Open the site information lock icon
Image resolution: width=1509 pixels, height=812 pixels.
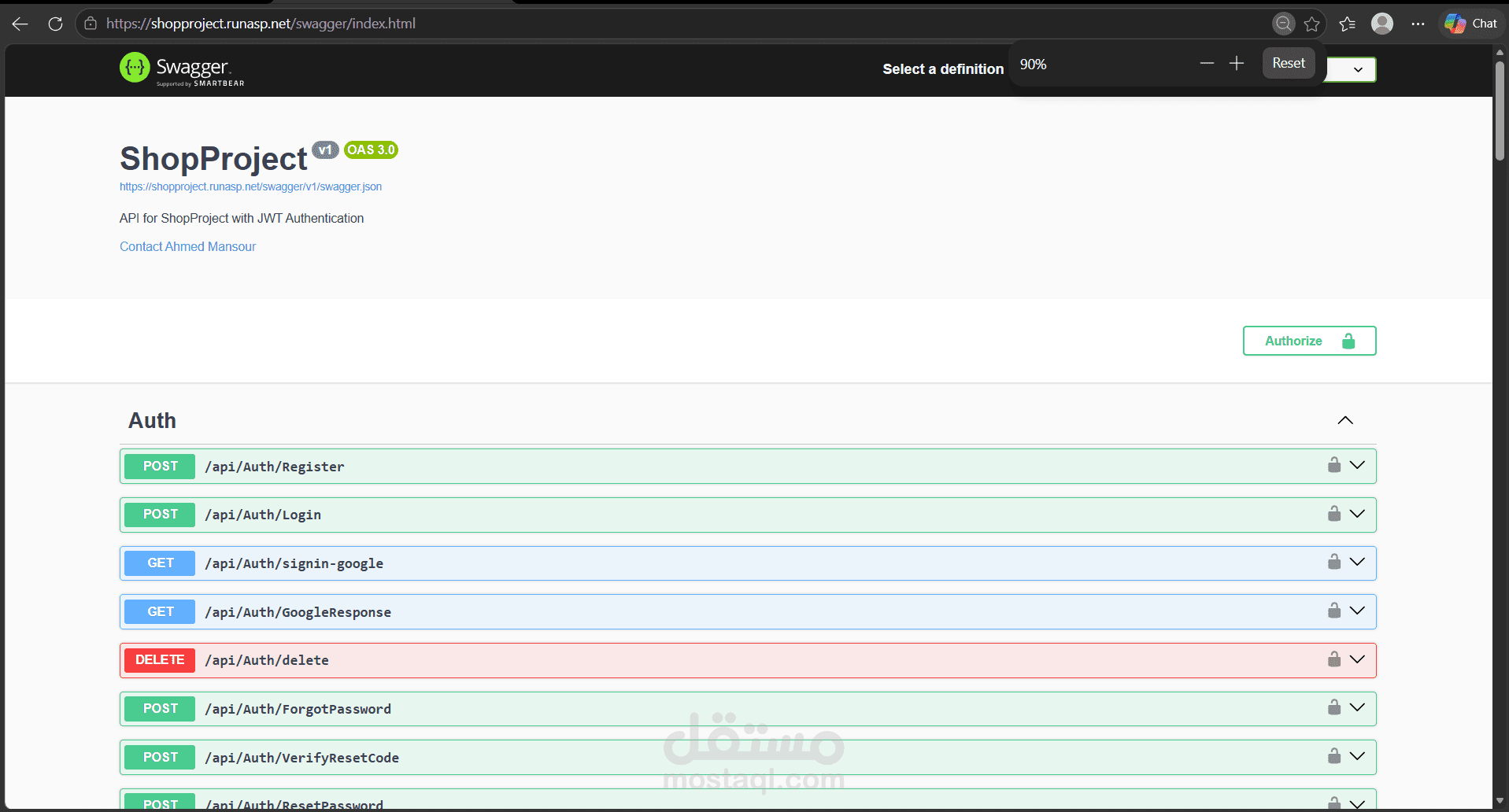pyautogui.click(x=91, y=24)
